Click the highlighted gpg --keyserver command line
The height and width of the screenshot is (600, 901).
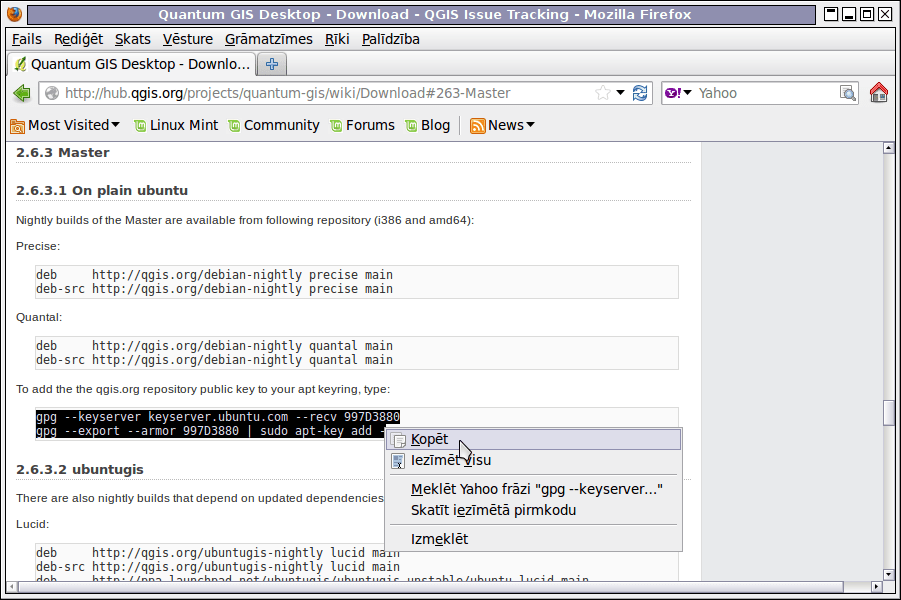[218, 417]
